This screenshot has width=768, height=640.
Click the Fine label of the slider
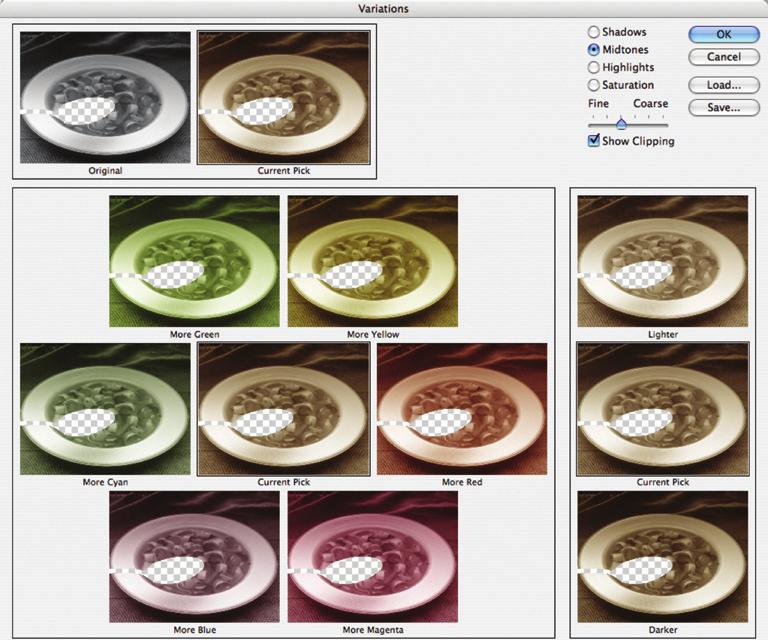pos(598,103)
